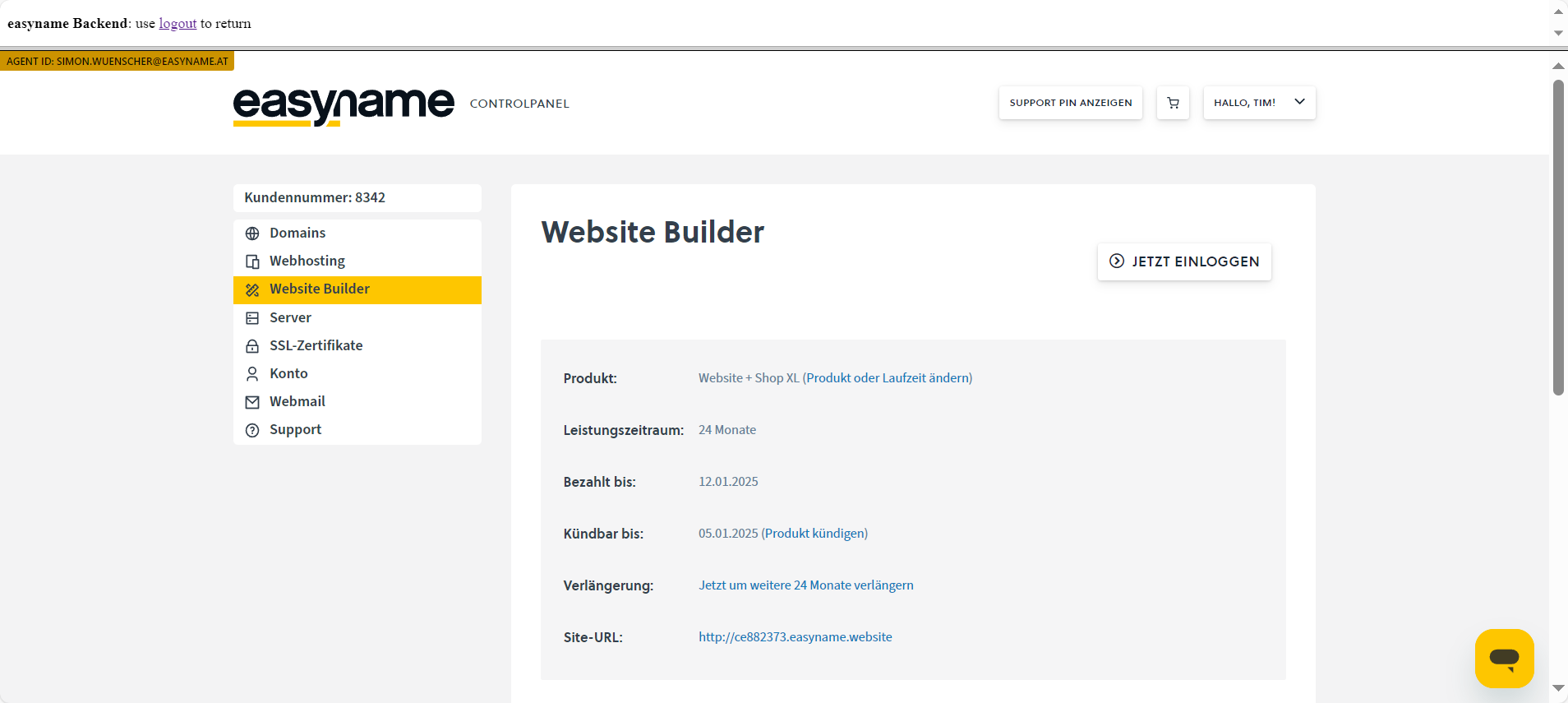Click the logout link in backend bar
The width and height of the screenshot is (1568, 703).
click(x=178, y=24)
